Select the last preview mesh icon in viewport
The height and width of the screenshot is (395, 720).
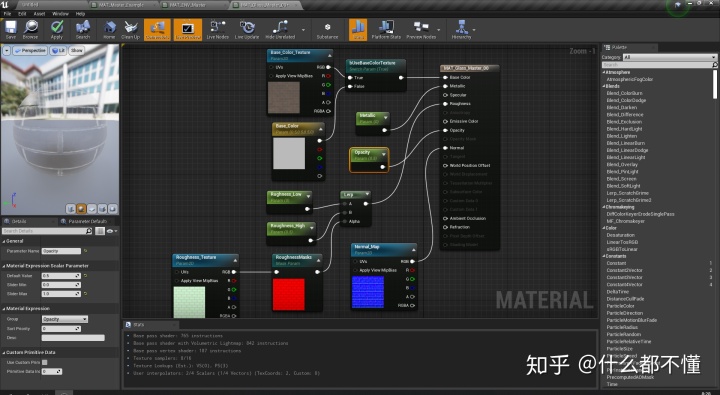click(x=113, y=209)
